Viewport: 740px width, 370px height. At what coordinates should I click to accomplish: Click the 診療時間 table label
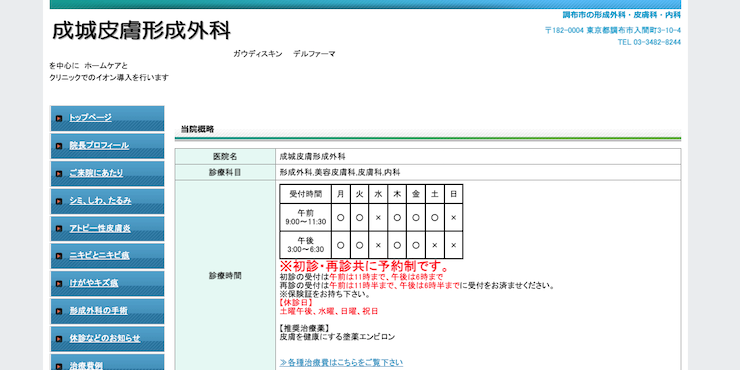coord(225,276)
